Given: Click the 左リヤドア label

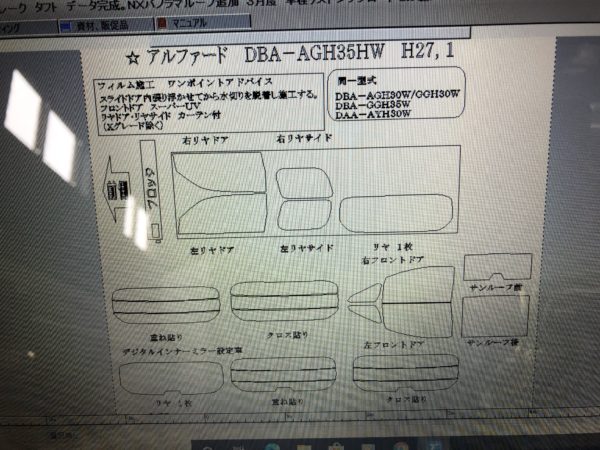Looking at the screenshot, I should (x=212, y=250).
